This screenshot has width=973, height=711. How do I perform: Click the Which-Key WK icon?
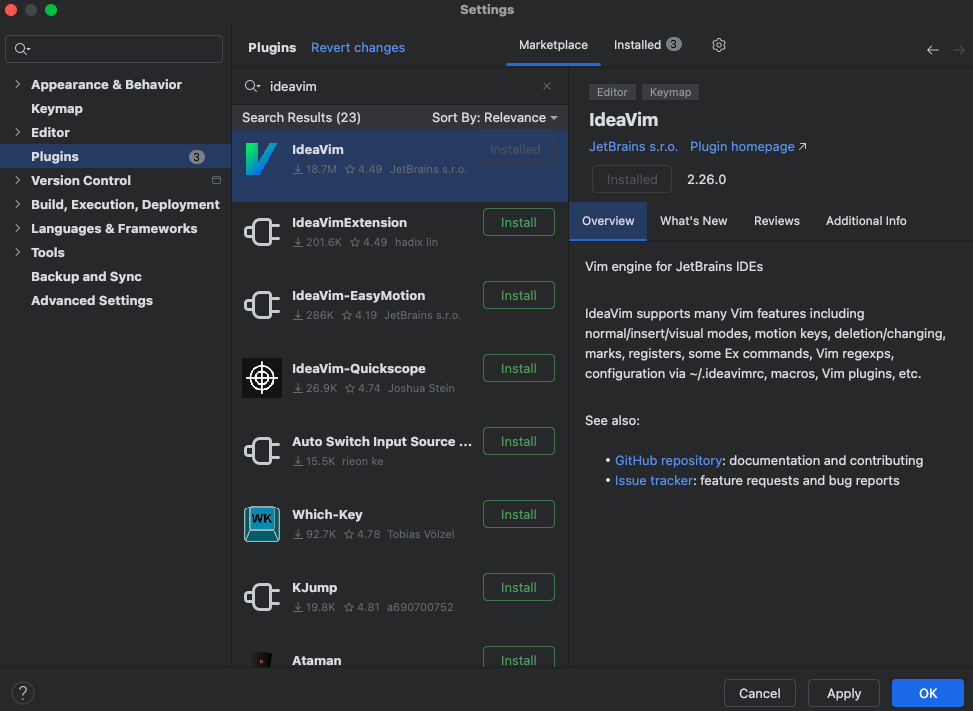pyautogui.click(x=261, y=524)
